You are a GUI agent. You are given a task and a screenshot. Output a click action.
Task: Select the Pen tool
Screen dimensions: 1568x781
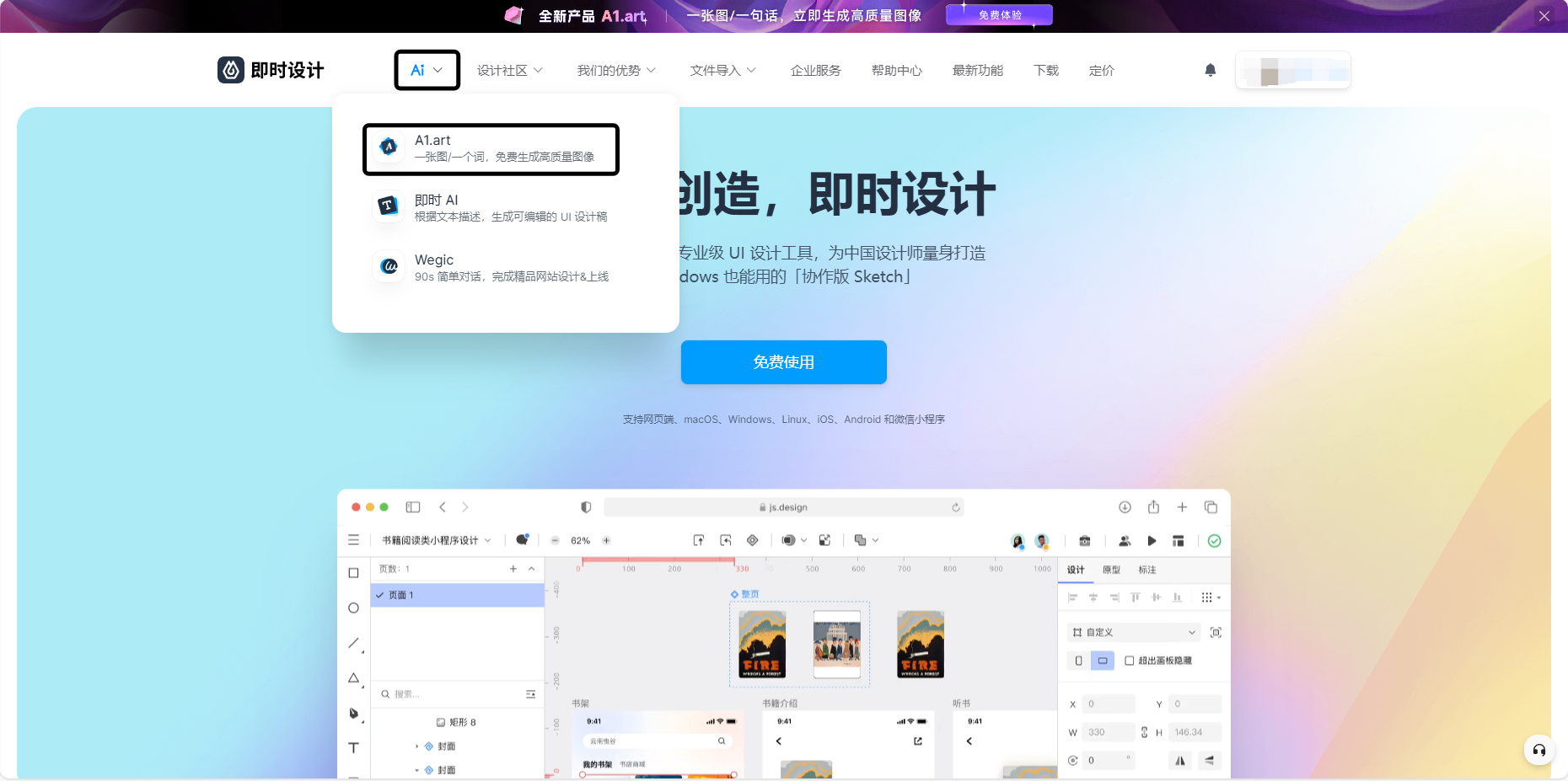coord(354,714)
